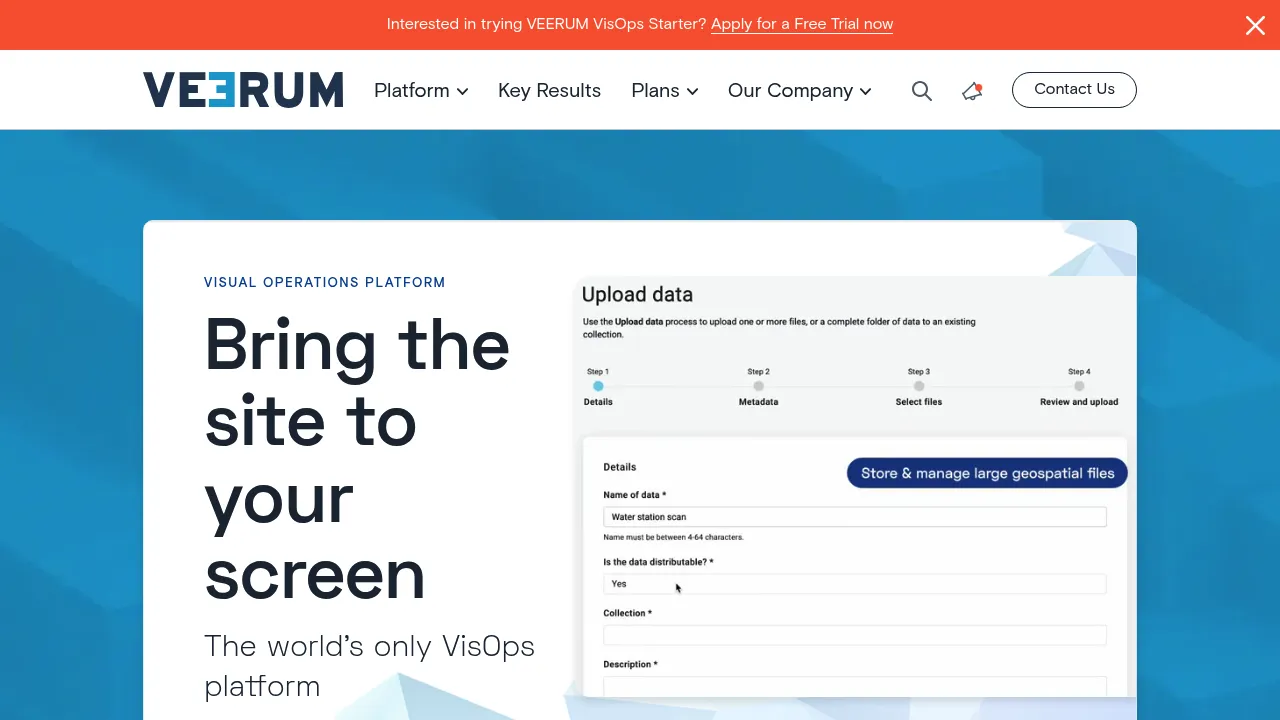Click the Collection input field

coord(855,635)
